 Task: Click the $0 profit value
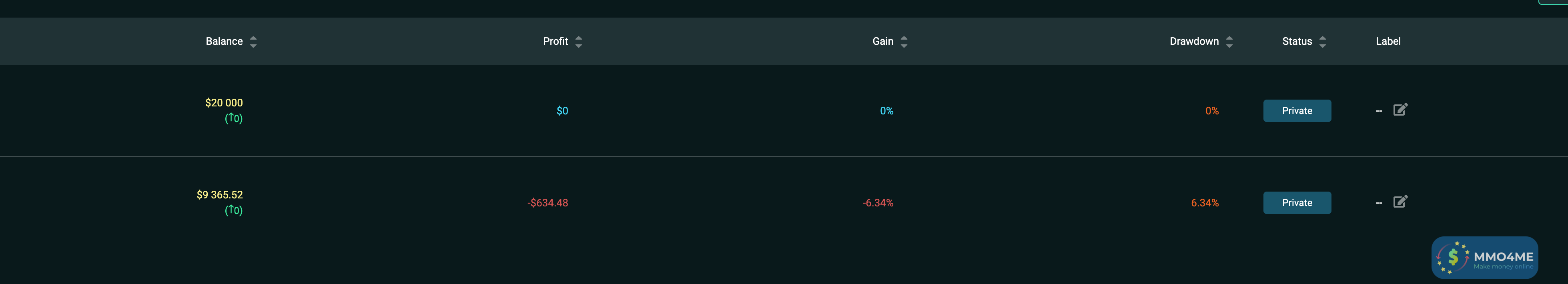(562, 111)
